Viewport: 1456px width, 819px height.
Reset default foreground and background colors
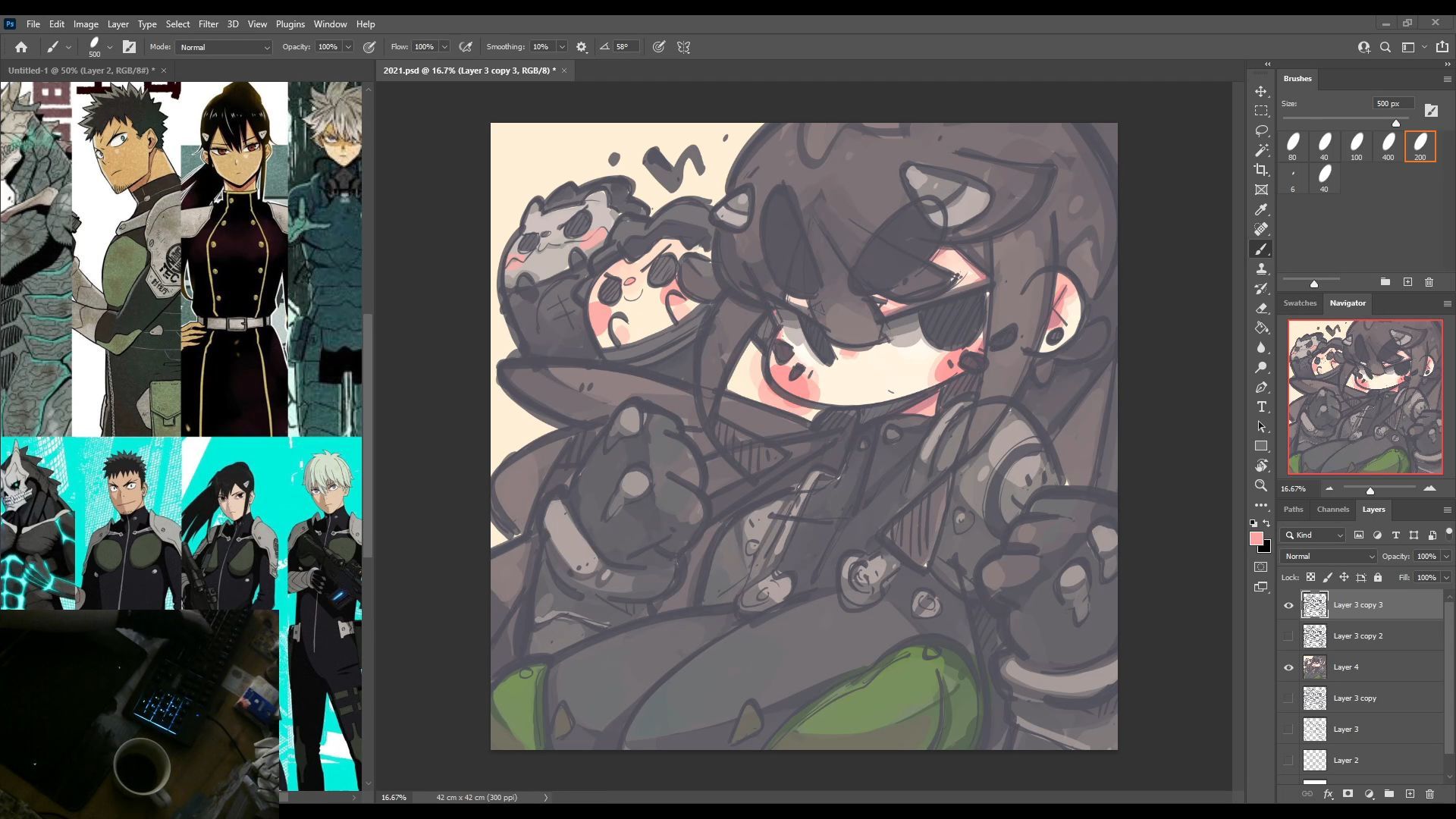(1254, 523)
